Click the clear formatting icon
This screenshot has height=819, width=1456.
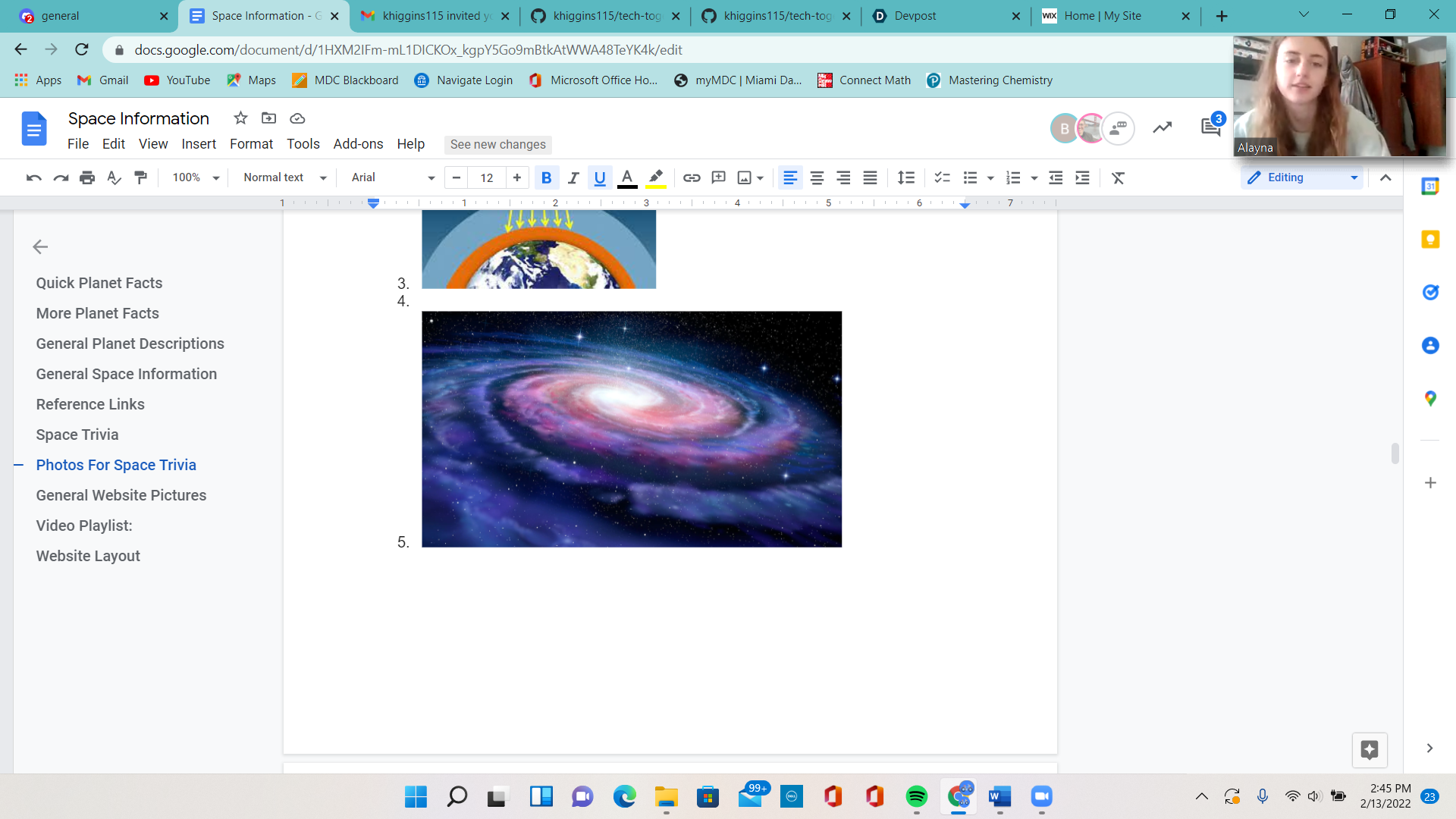point(1118,177)
